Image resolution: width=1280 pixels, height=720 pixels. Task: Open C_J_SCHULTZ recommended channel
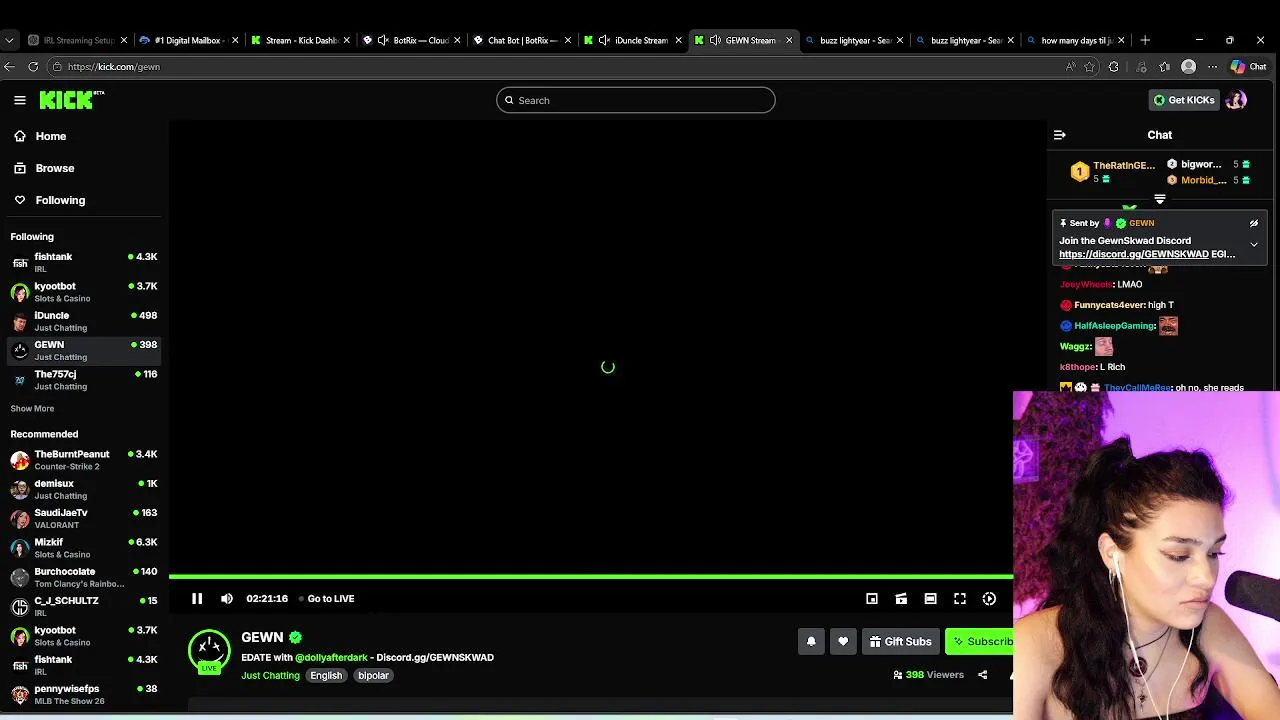pyautogui.click(x=84, y=606)
